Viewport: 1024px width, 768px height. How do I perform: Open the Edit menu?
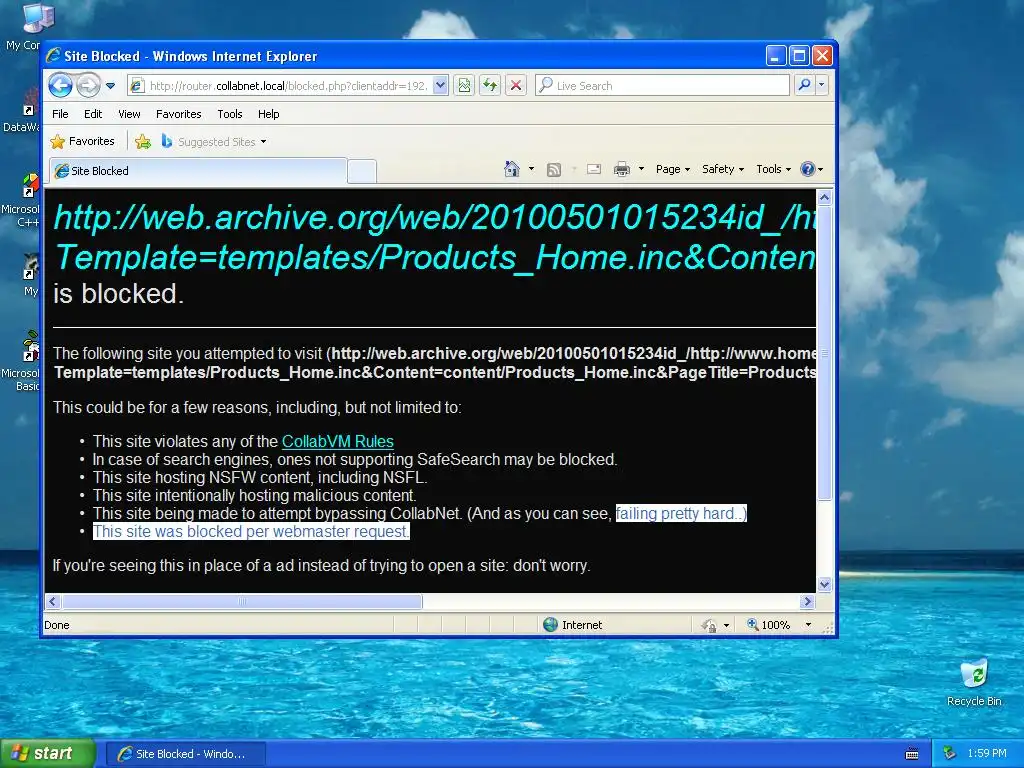pyautogui.click(x=93, y=114)
